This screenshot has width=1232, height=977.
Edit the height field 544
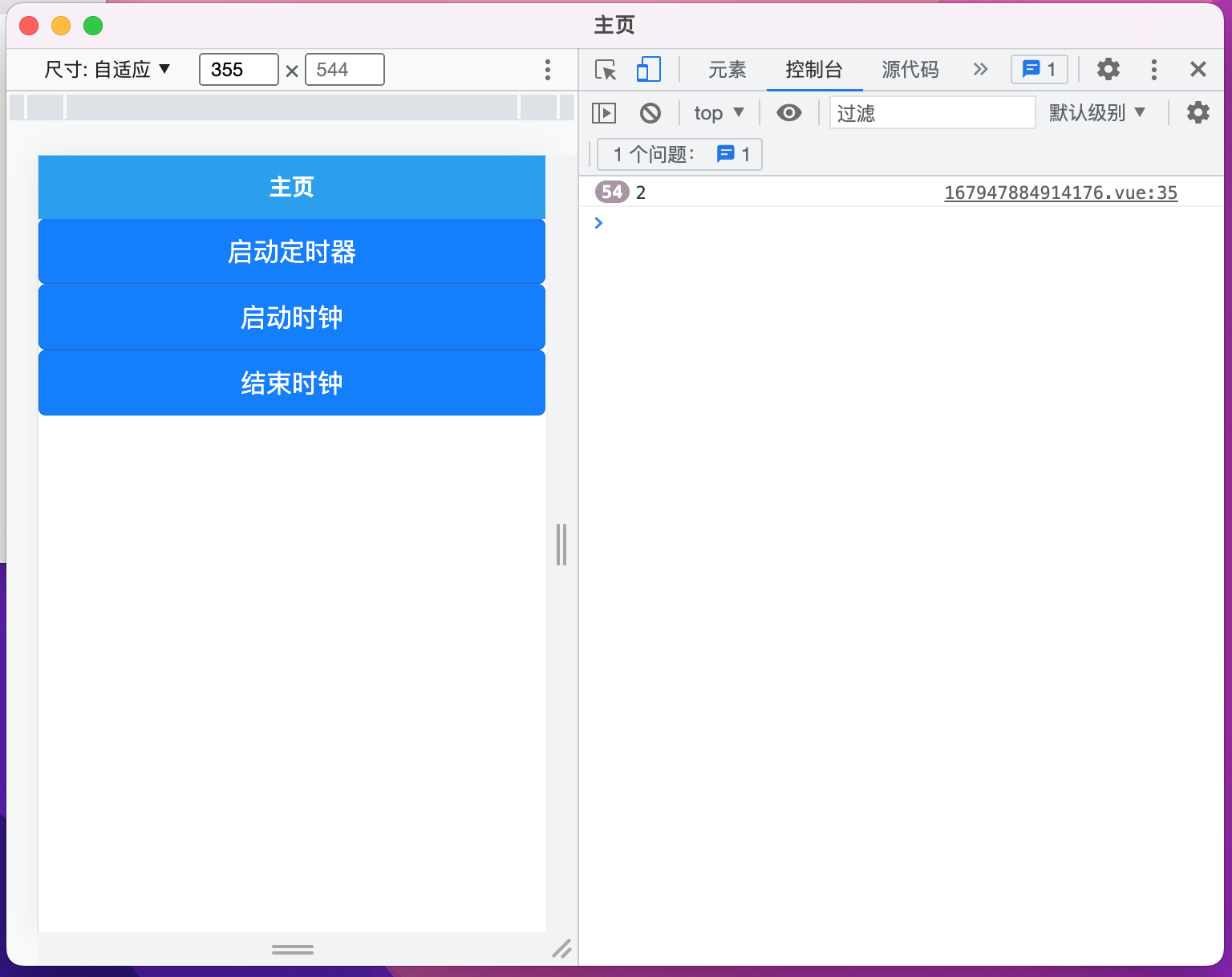click(x=345, y=70)
